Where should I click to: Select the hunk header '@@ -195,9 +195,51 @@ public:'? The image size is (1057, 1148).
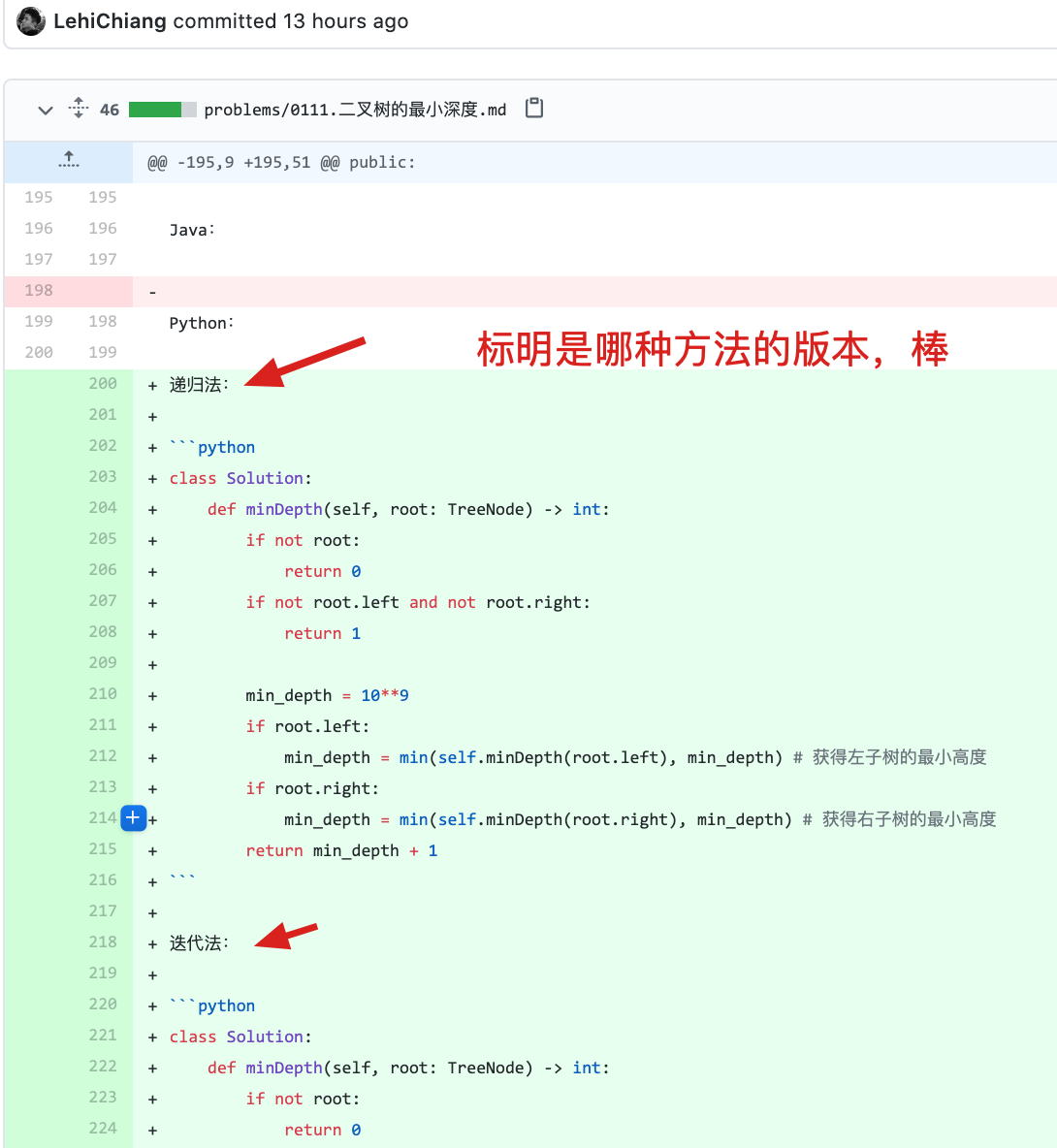click(x=281, y=163)
